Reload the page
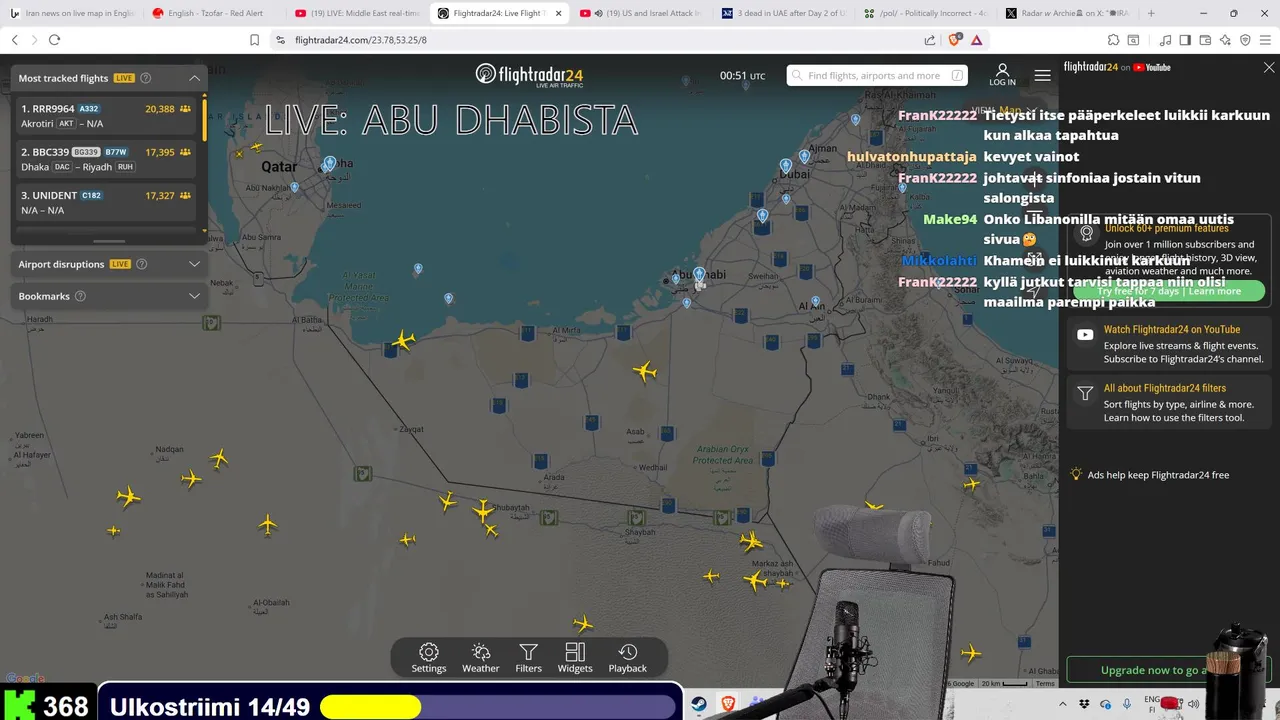Screen dimensions: 1280x720 coord(54,40)
